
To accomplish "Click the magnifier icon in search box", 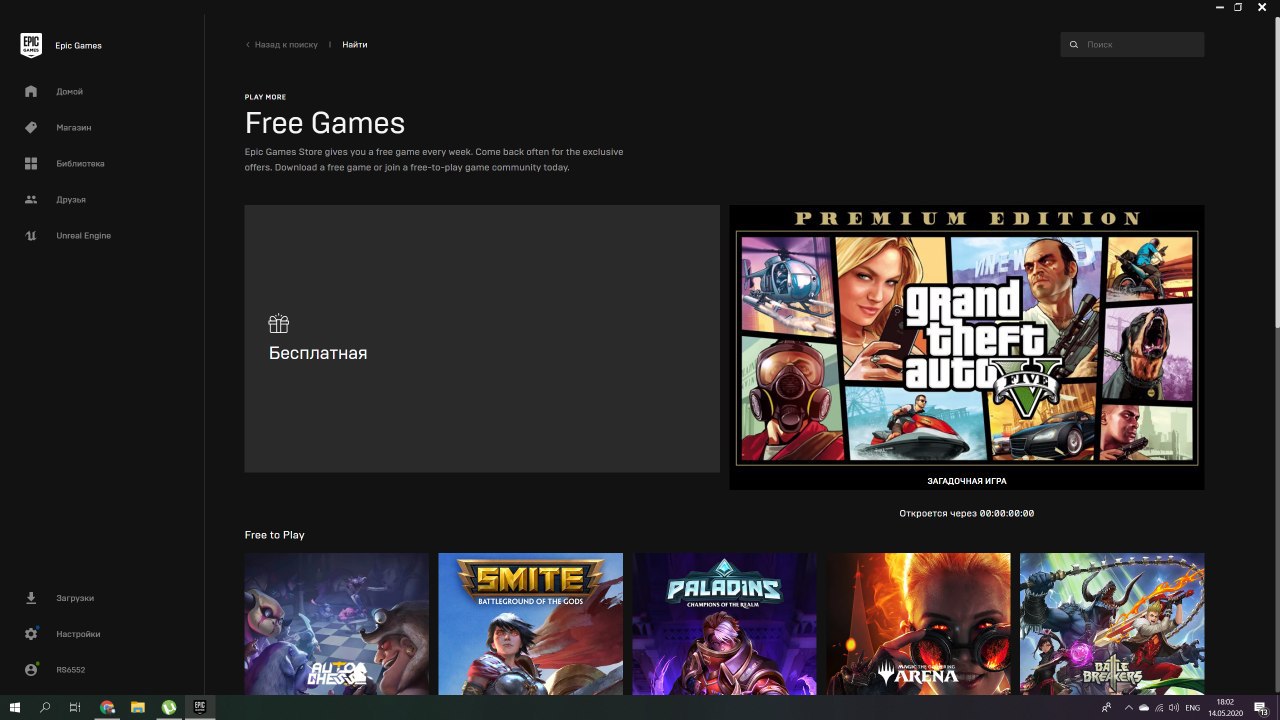I will pyautogui.click(x=1074, y=45).
